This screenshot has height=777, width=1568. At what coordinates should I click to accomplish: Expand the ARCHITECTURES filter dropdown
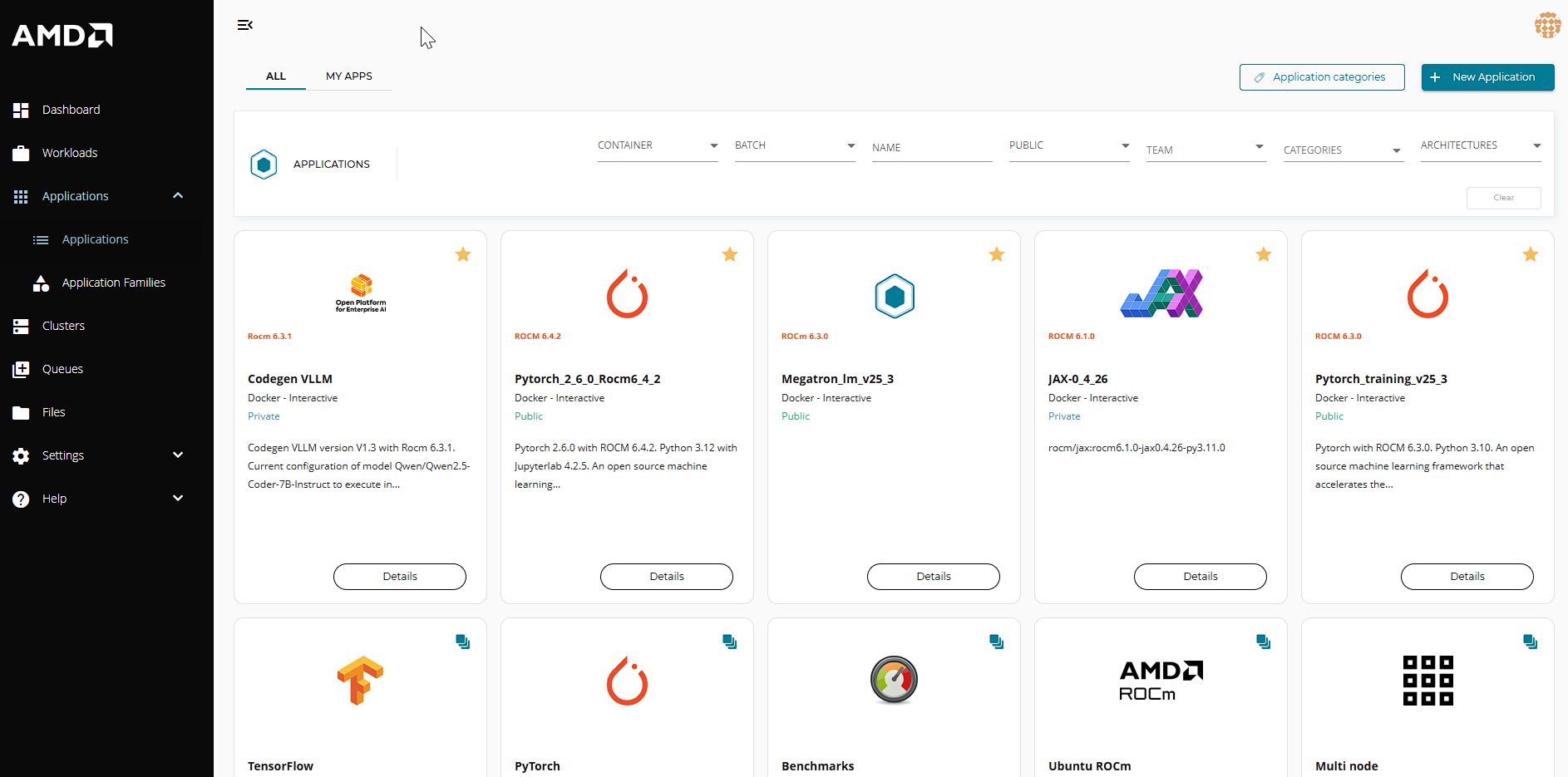(x=1480, y=146)
